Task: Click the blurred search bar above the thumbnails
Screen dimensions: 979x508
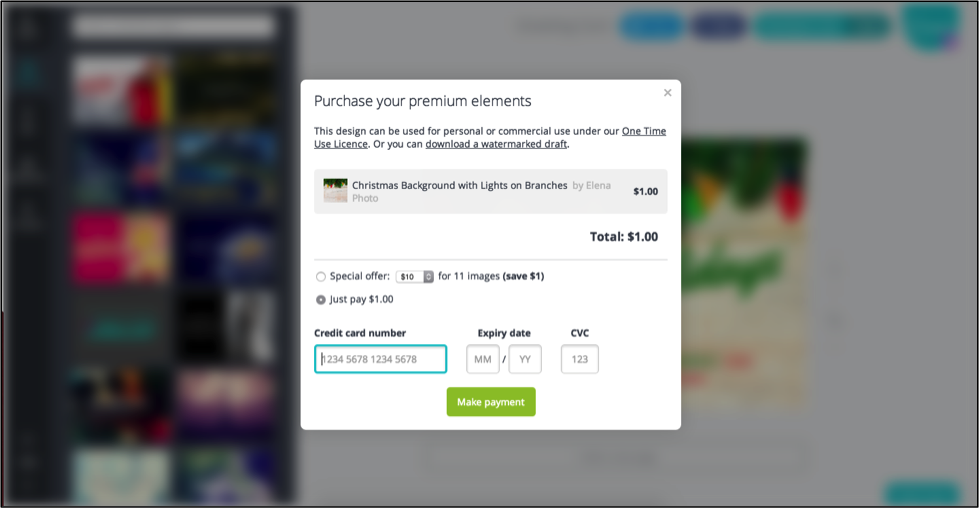Action: (x=173, y=26)
